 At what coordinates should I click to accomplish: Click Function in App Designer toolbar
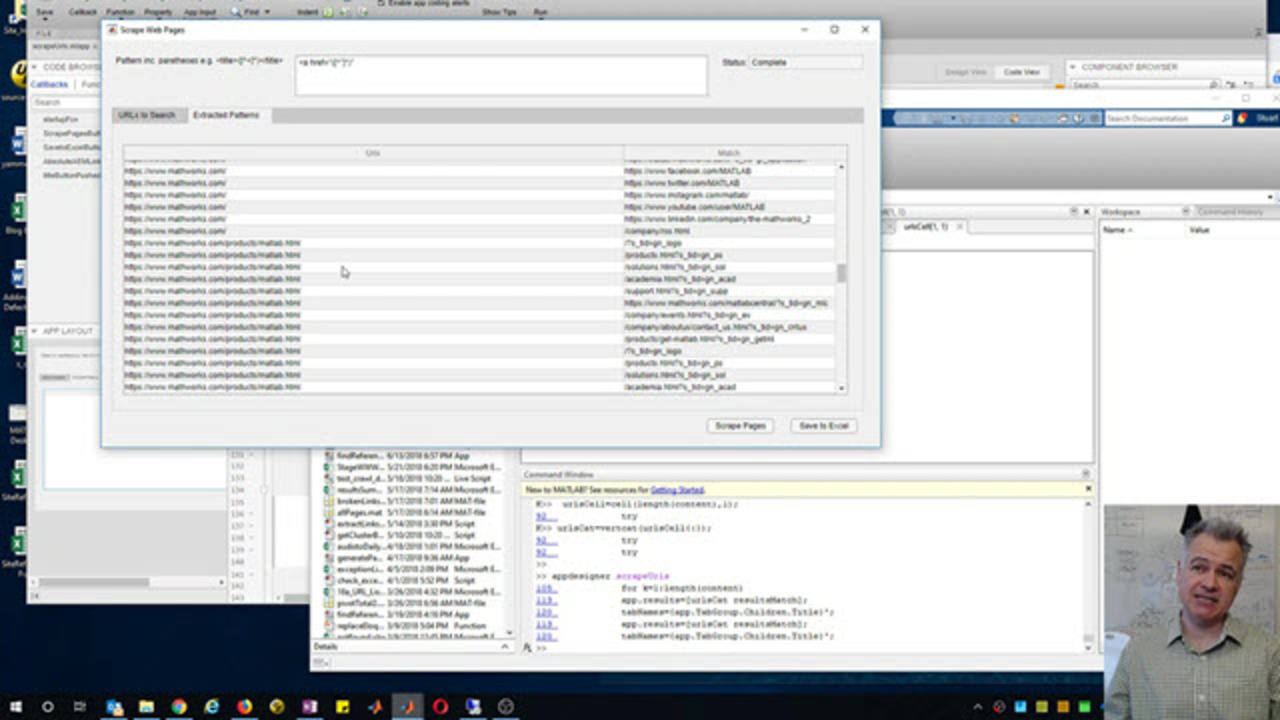(120, 12)
